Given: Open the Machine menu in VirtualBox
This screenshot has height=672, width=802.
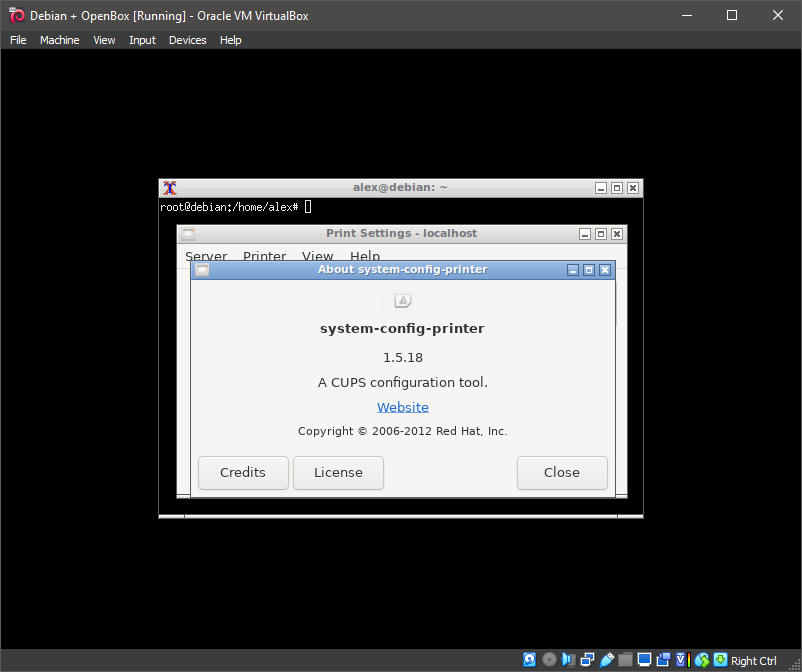Looking at the screenshot, I should [x=59, y=40].
